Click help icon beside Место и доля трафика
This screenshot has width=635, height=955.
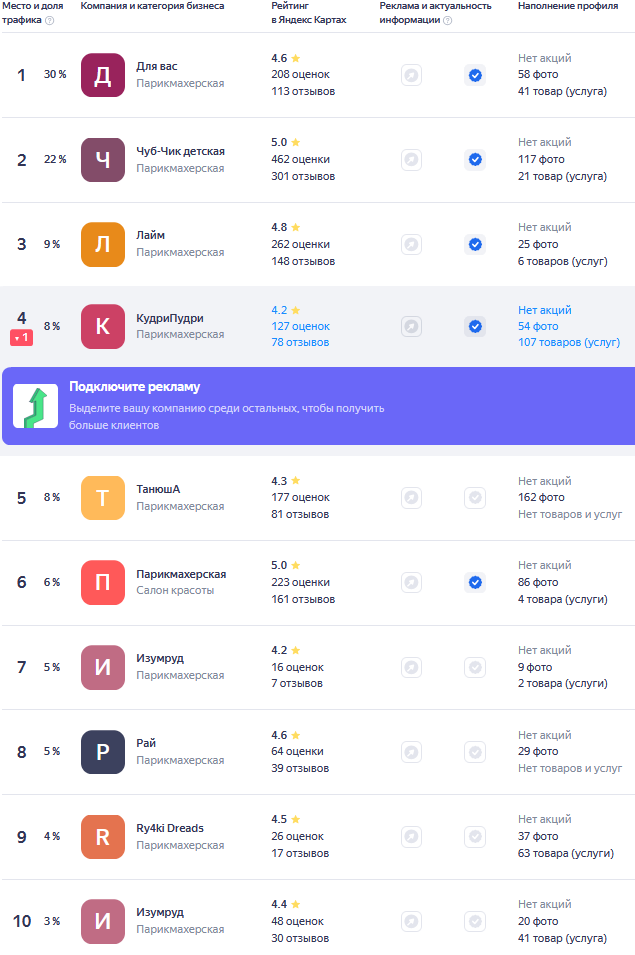pyautogui.click(x=50, y=20)
